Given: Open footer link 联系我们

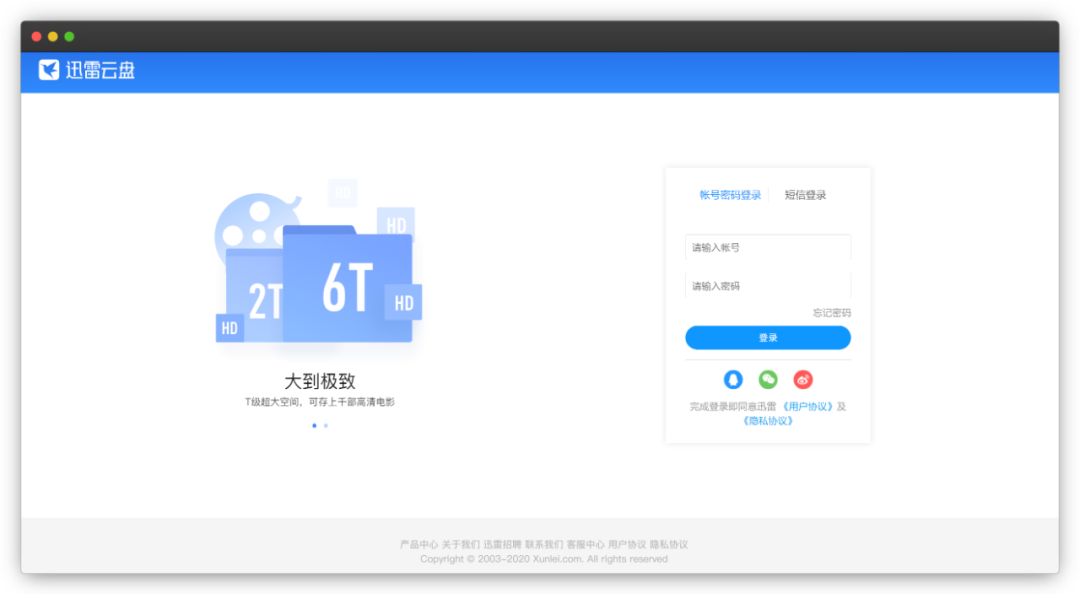Looking at the screenshot, I should [x=543, y=544].
